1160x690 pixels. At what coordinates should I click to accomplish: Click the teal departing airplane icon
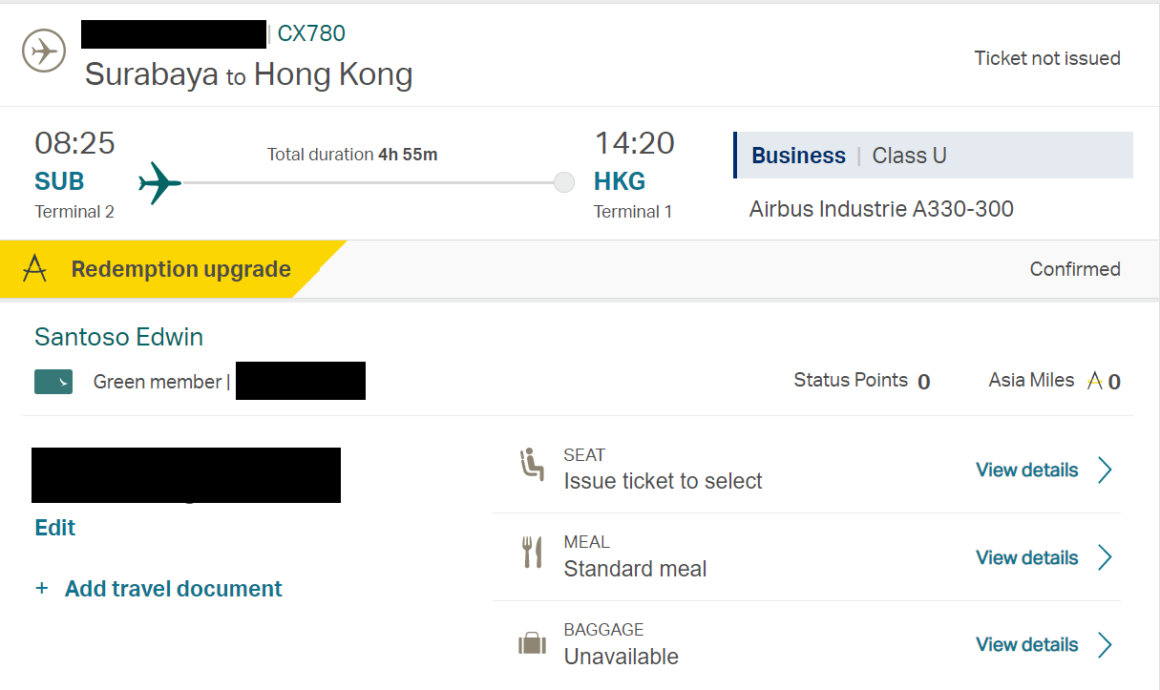pos(160,183)
